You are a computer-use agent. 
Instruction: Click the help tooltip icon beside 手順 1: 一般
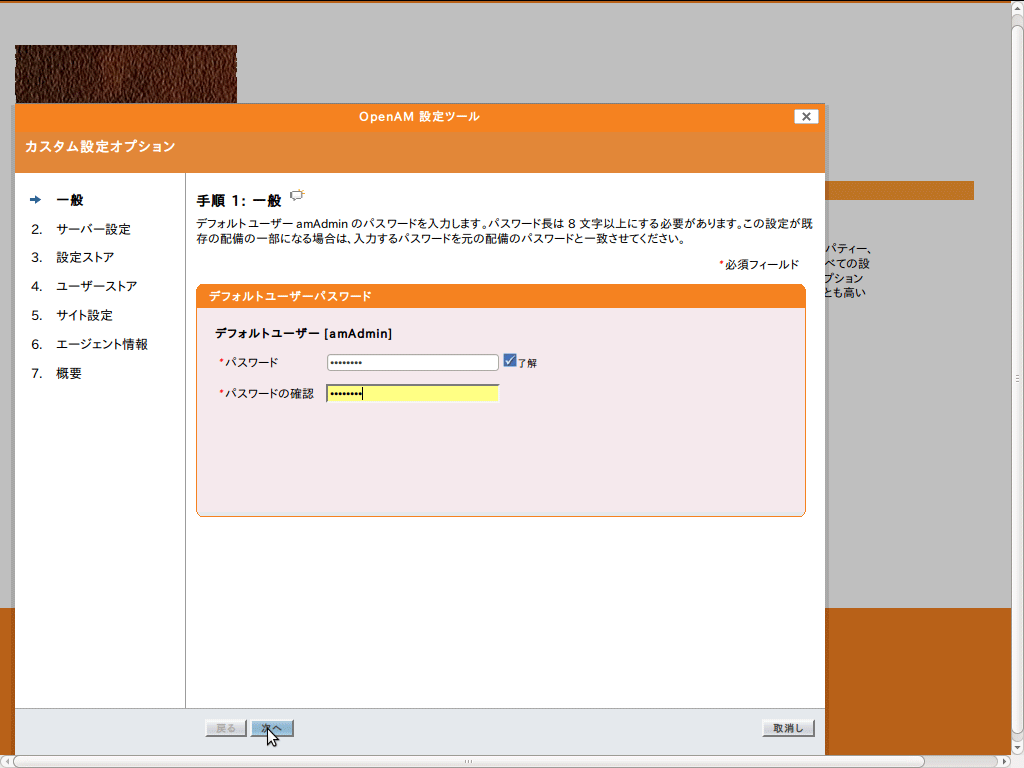(297, 195)
